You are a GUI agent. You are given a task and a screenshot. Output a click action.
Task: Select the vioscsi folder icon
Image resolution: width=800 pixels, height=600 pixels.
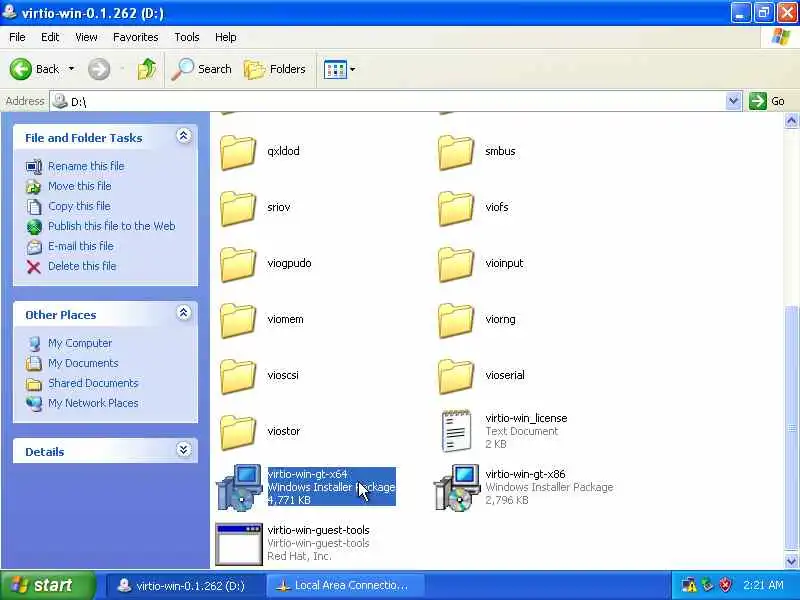click(238, 376)
